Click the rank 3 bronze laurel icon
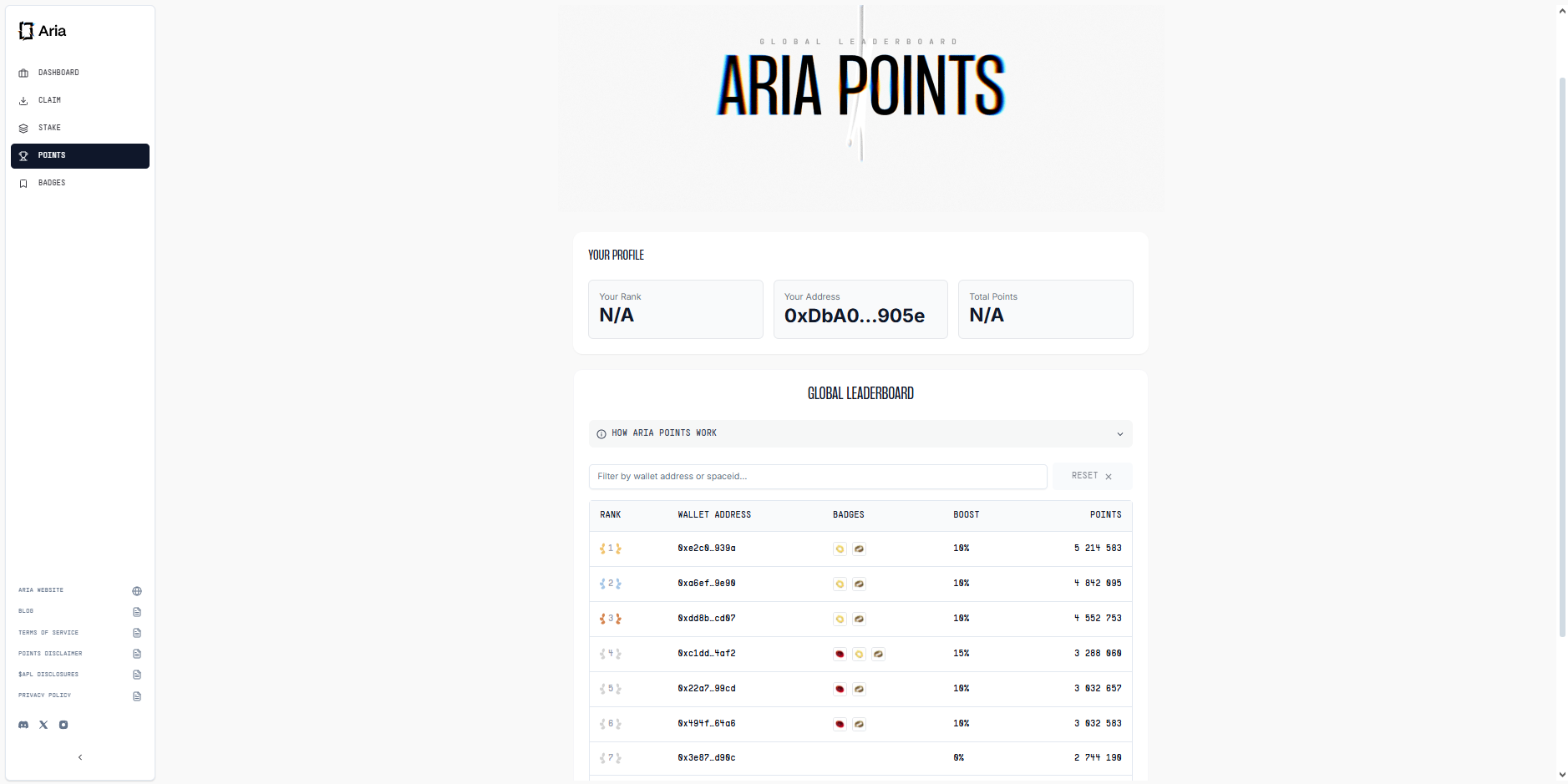 [x=611, y=619]
